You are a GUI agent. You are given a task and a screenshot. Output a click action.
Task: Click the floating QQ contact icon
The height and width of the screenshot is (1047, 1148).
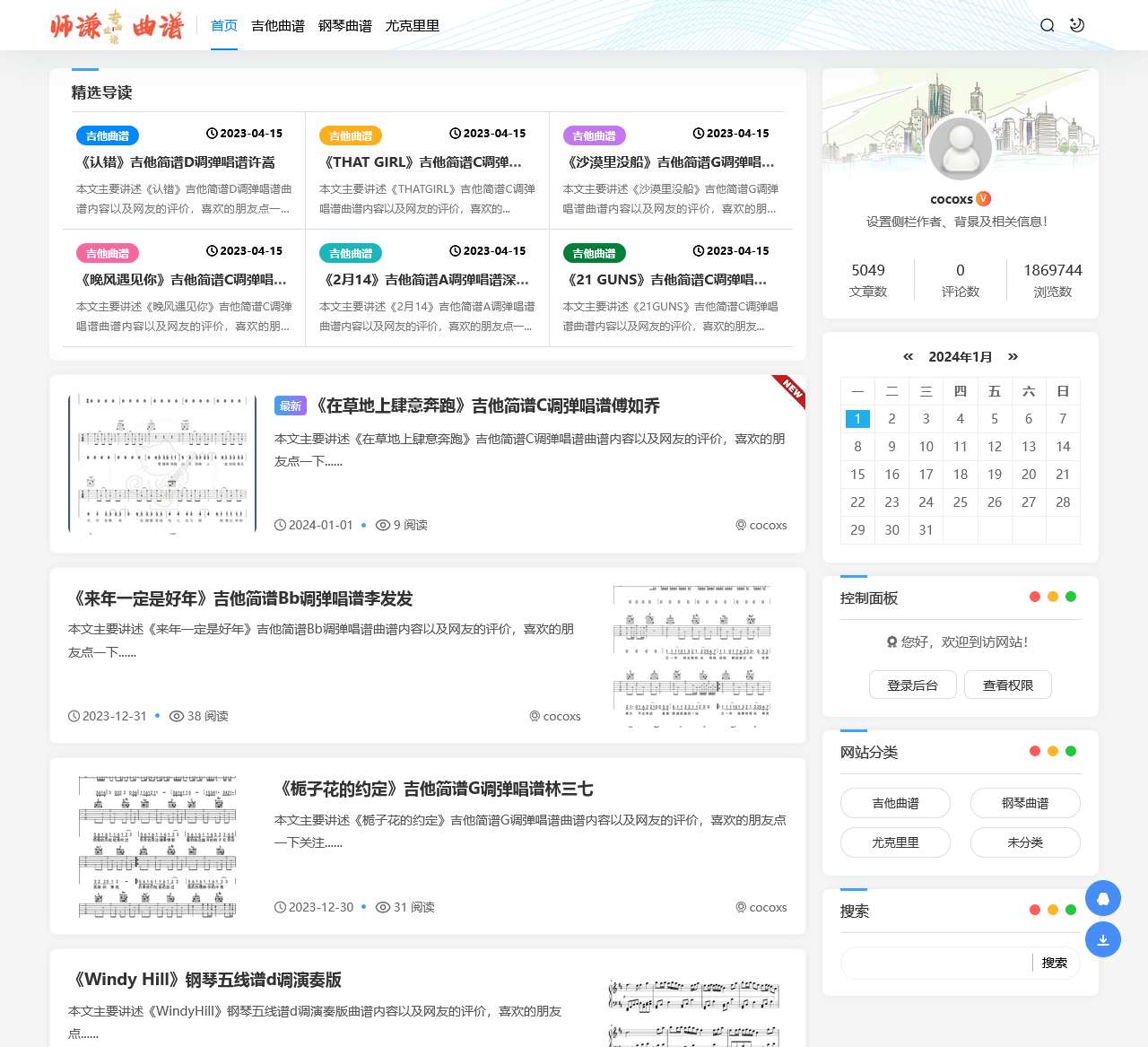[1103, 897]
